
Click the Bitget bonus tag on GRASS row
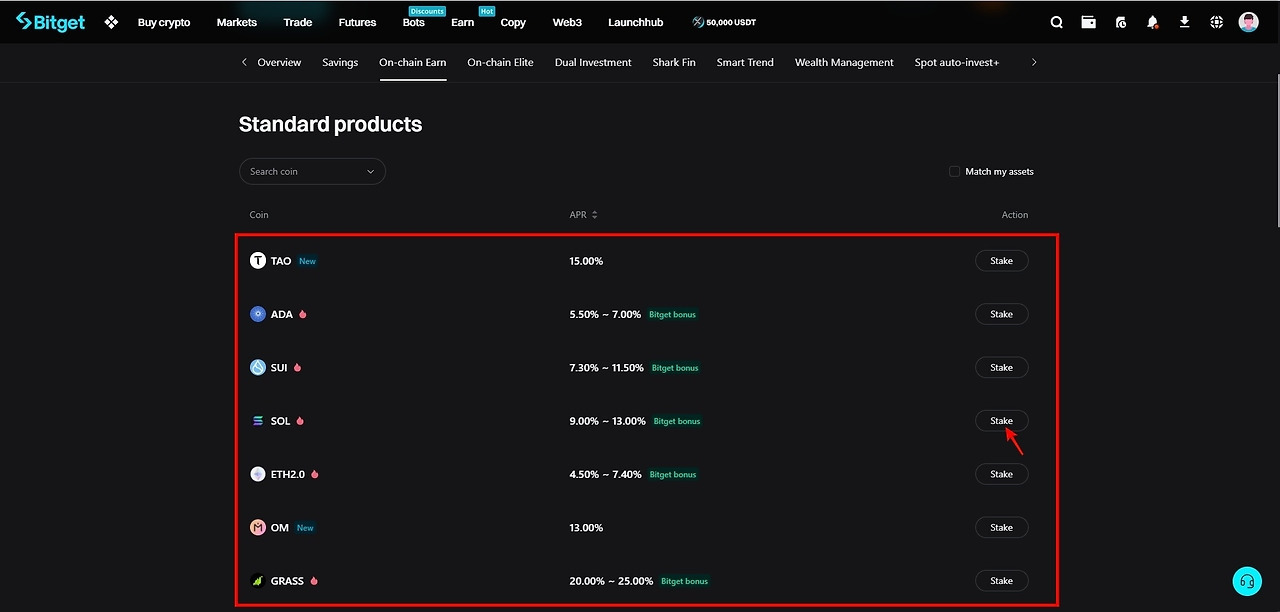[x=684, y=581]
